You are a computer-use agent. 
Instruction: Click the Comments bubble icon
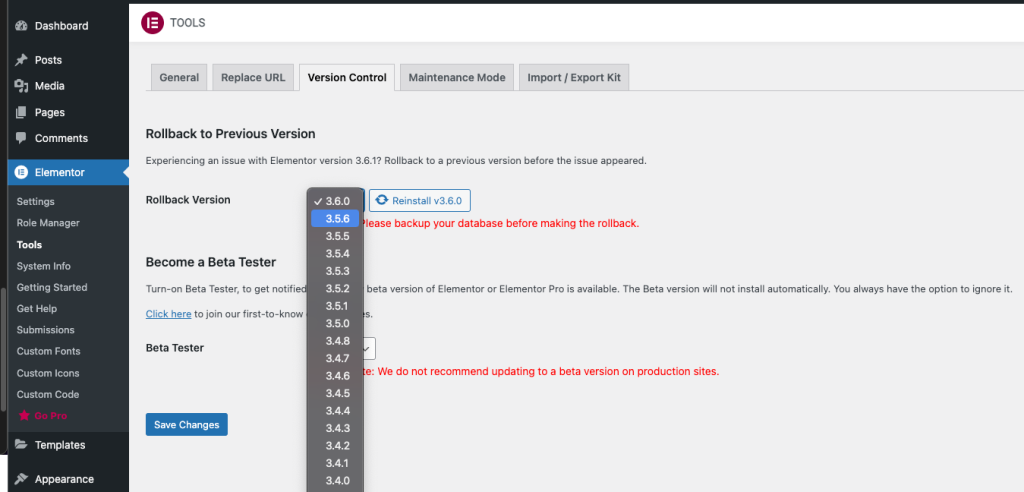coord(21,138)
